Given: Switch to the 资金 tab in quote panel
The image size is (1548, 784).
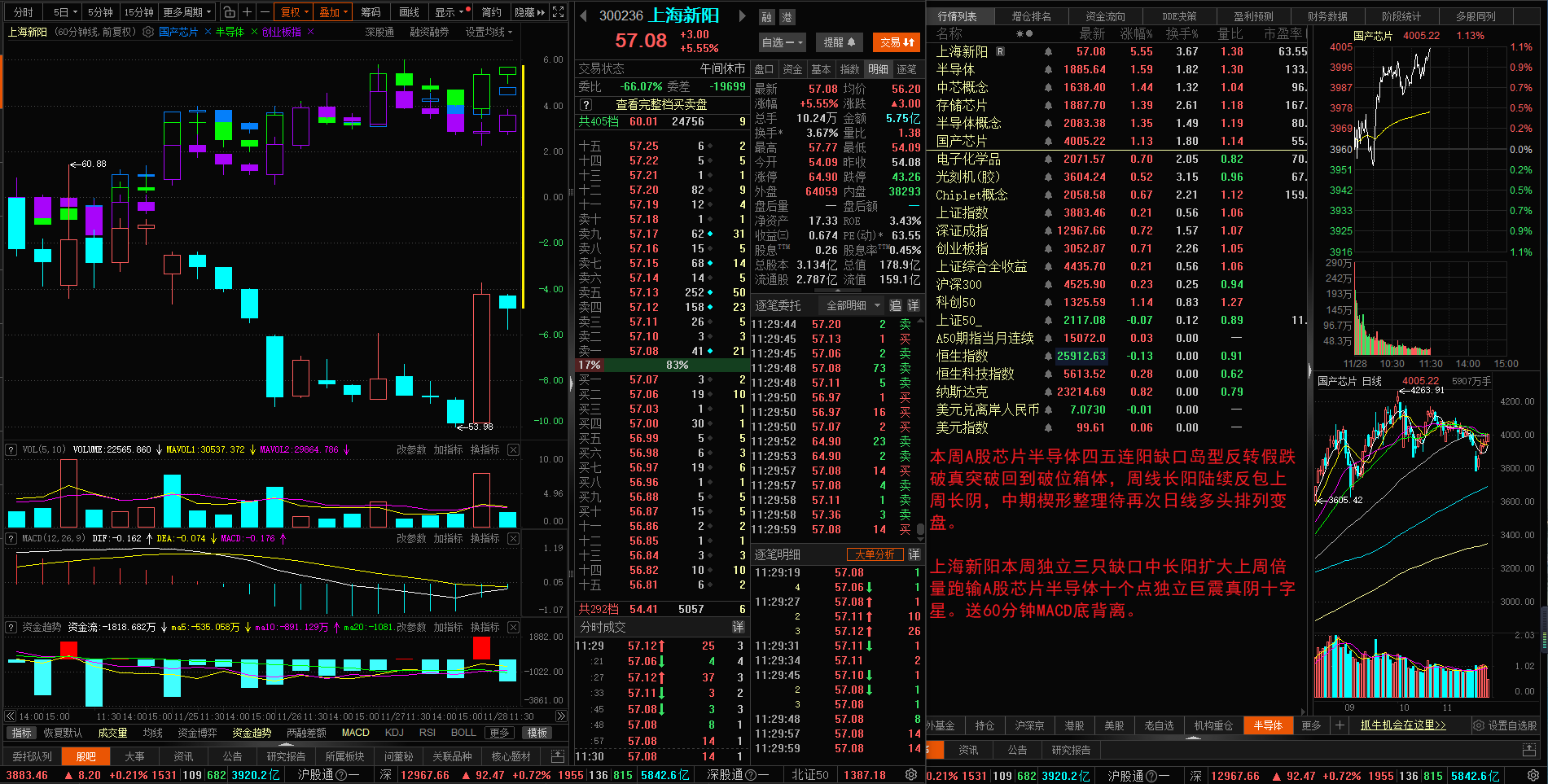Looking at the screenshot, I should coord(792,69).
